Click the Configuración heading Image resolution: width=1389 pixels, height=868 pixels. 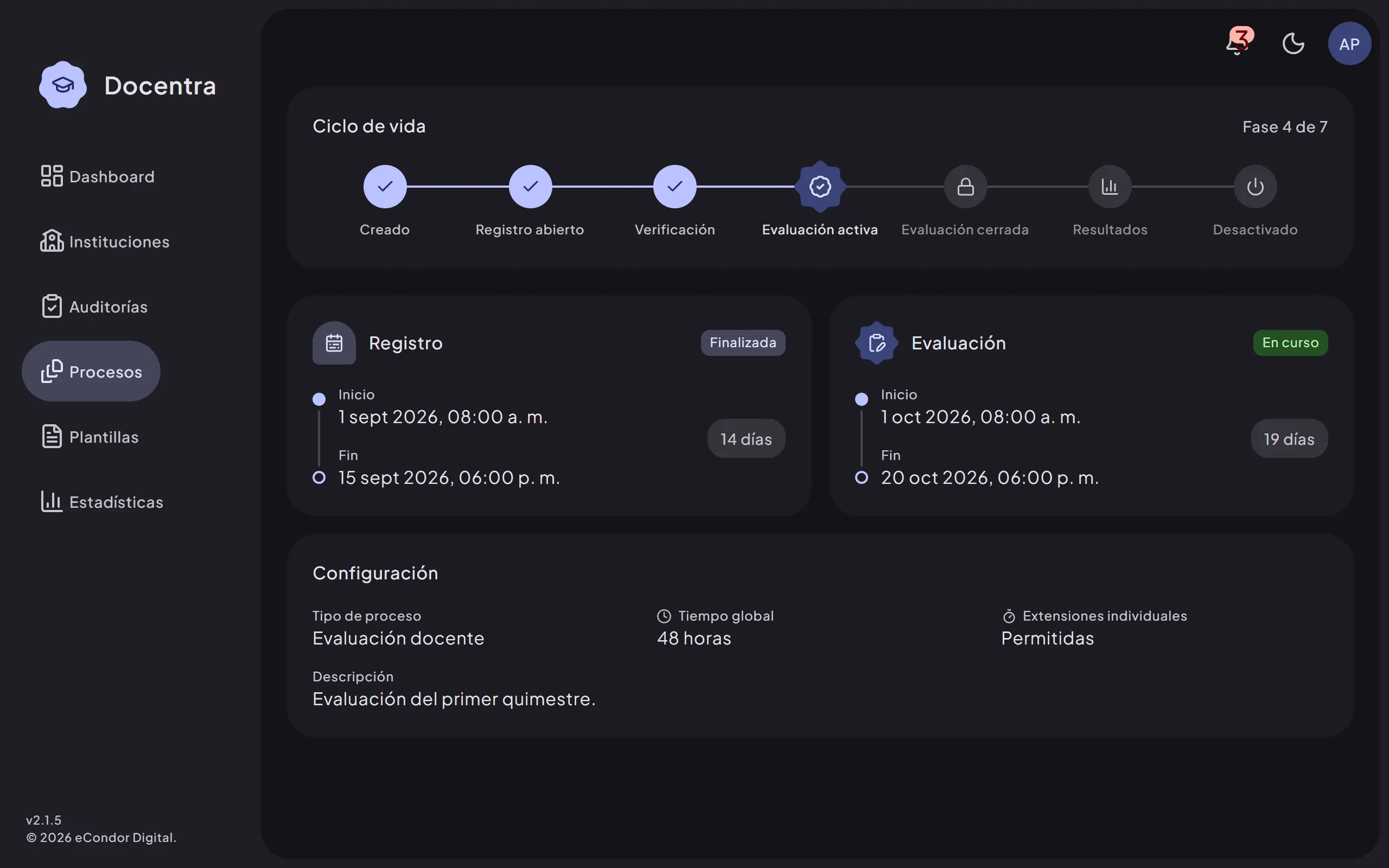point(375,573)
